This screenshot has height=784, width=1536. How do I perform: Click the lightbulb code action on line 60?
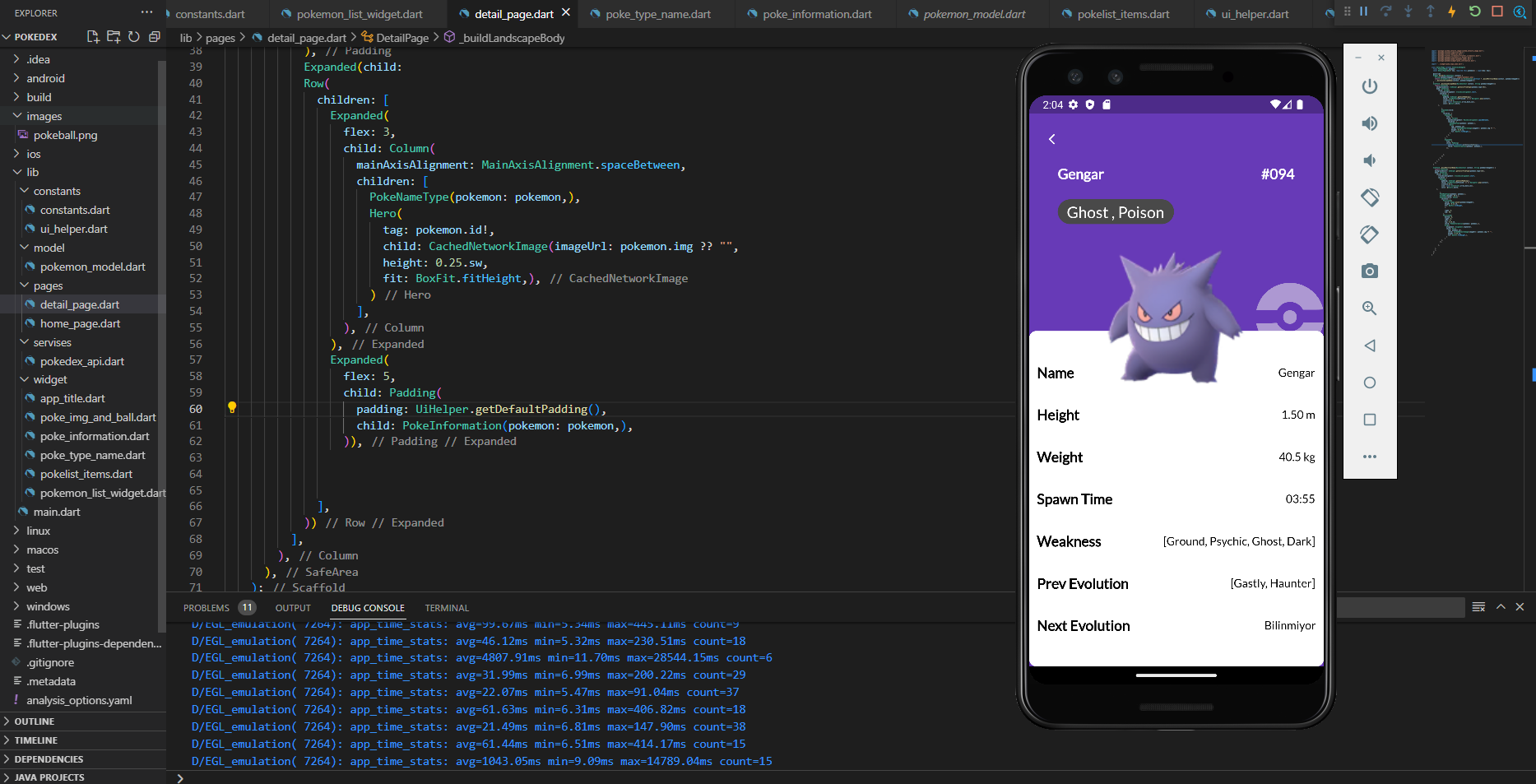(x=232, y=407)
